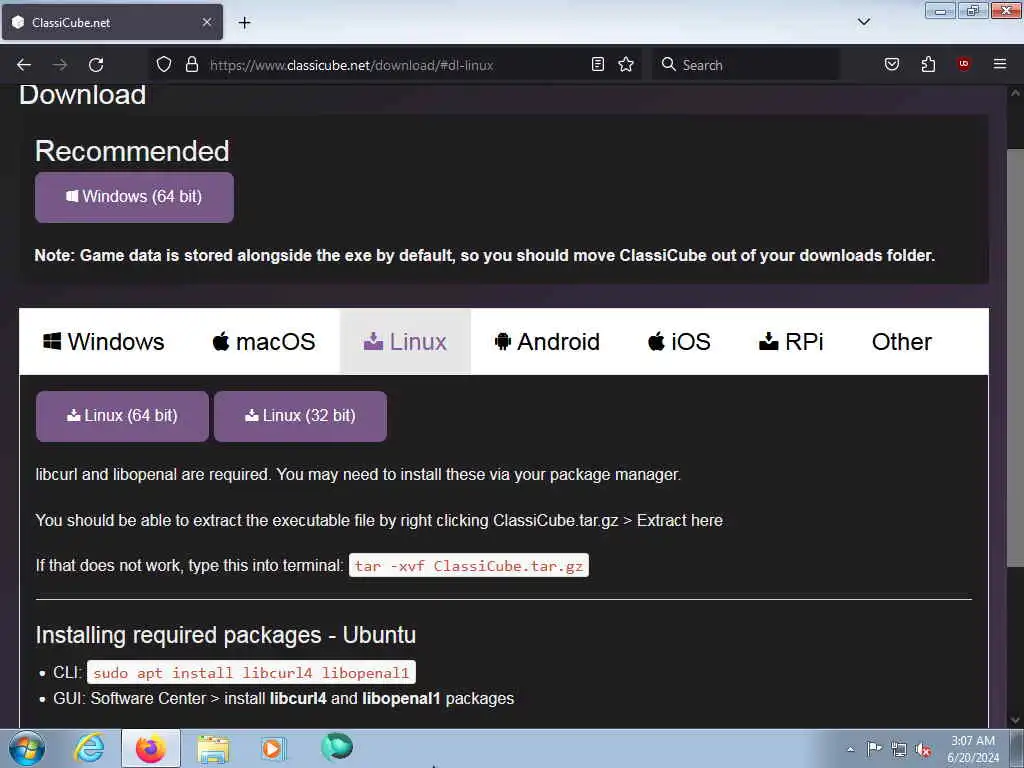Open the clock showing 3:07 AM
The image size is (1024, 768).
972,749
